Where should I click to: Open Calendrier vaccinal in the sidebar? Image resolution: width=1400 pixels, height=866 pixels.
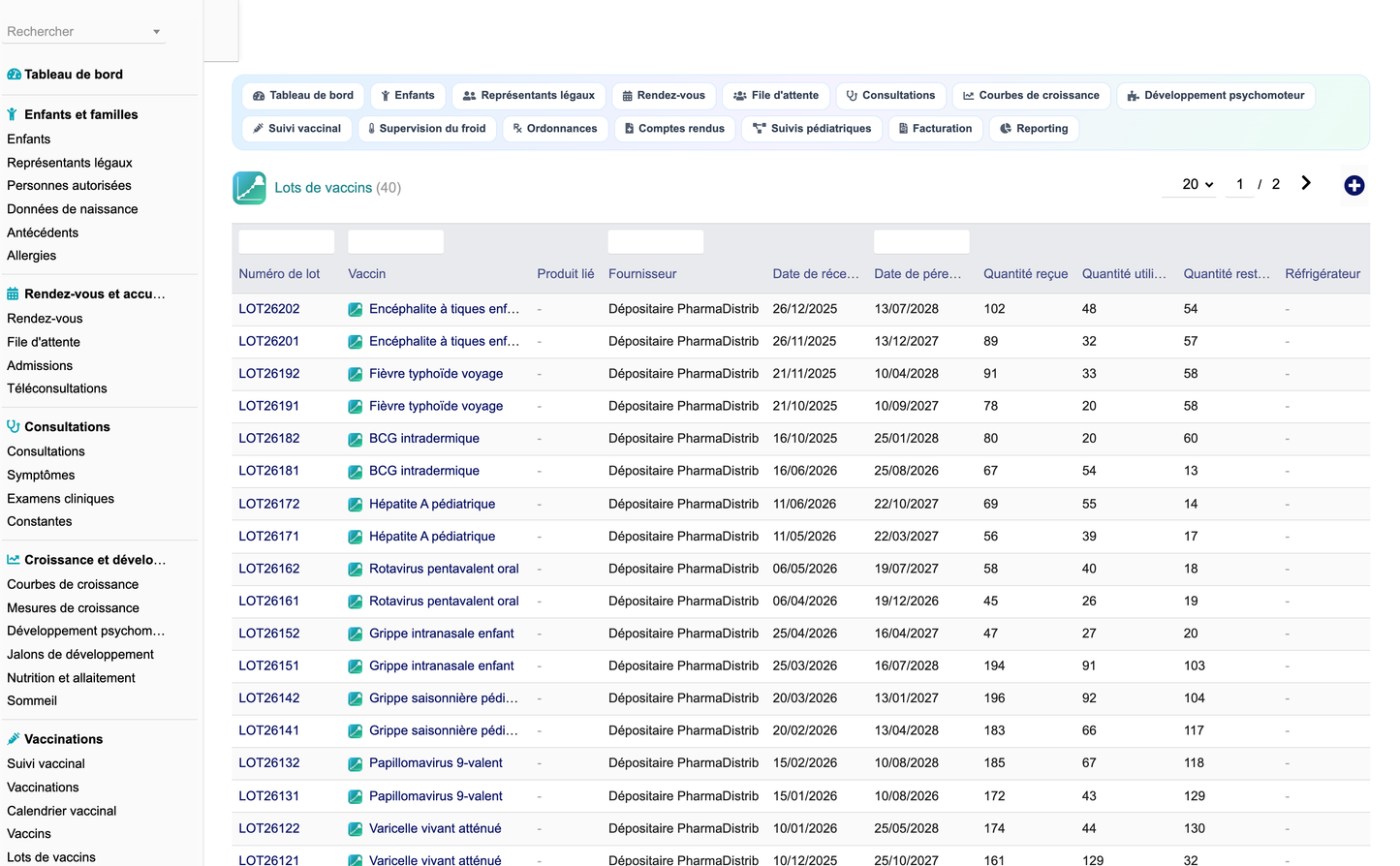tap(61, 811)
